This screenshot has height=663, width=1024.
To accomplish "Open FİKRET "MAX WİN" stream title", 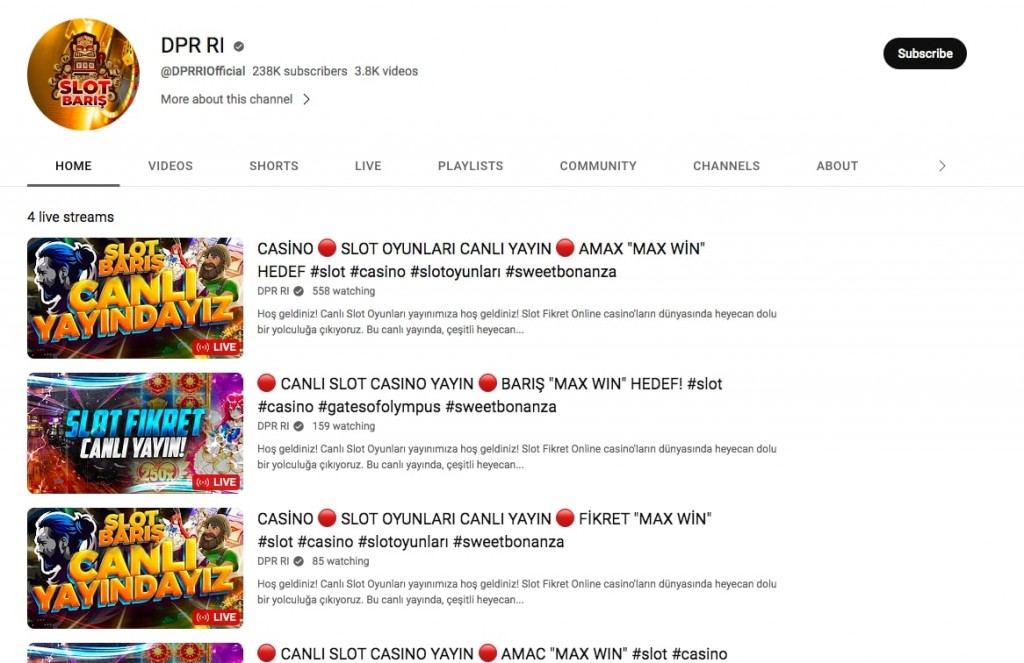I will coord(484,530).
